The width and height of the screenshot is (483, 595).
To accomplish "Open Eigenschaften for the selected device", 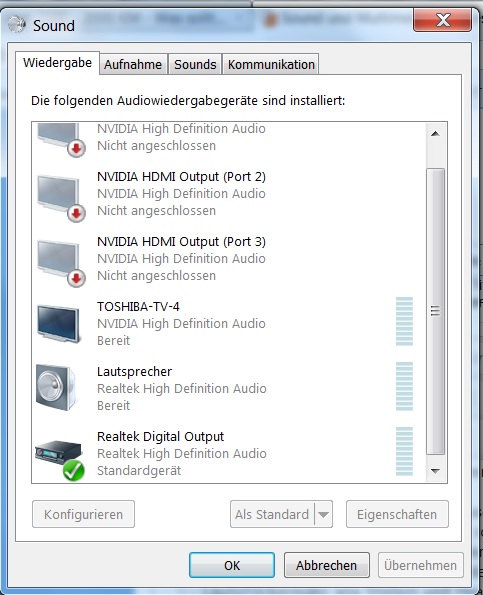I will 397,514.
